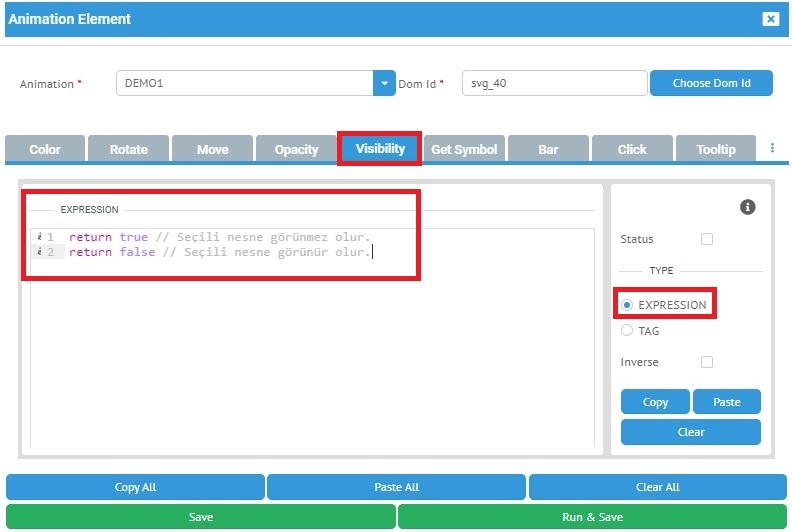Click the green Run & Save button
The height and width of the screenshot is (532, 792).
click(x=592, y=517)
